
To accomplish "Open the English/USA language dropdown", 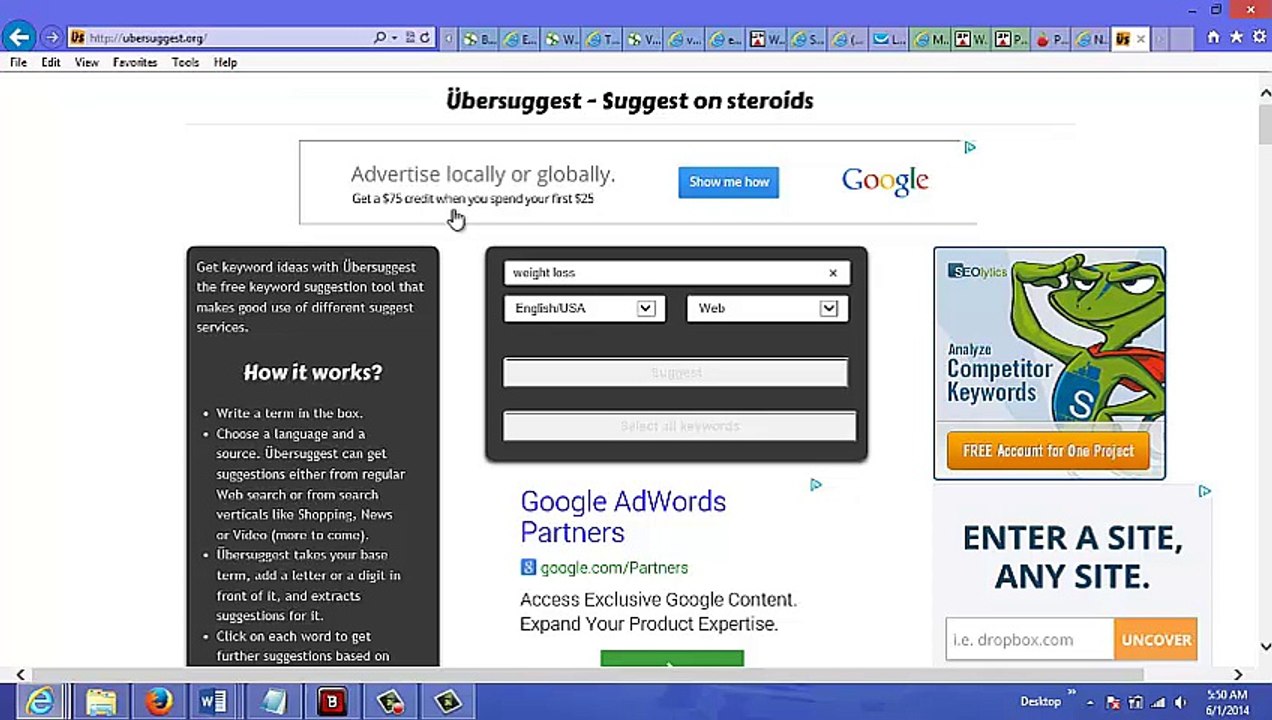I will tap(584, 309).
